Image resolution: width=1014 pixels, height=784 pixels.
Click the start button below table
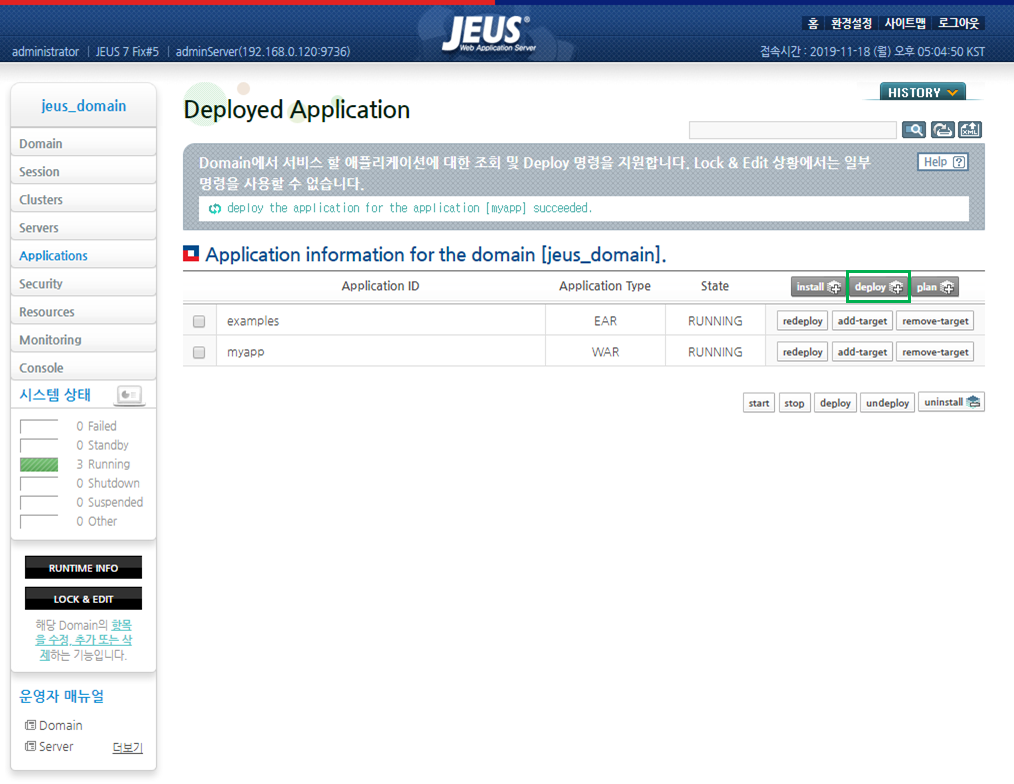[759, 403]
